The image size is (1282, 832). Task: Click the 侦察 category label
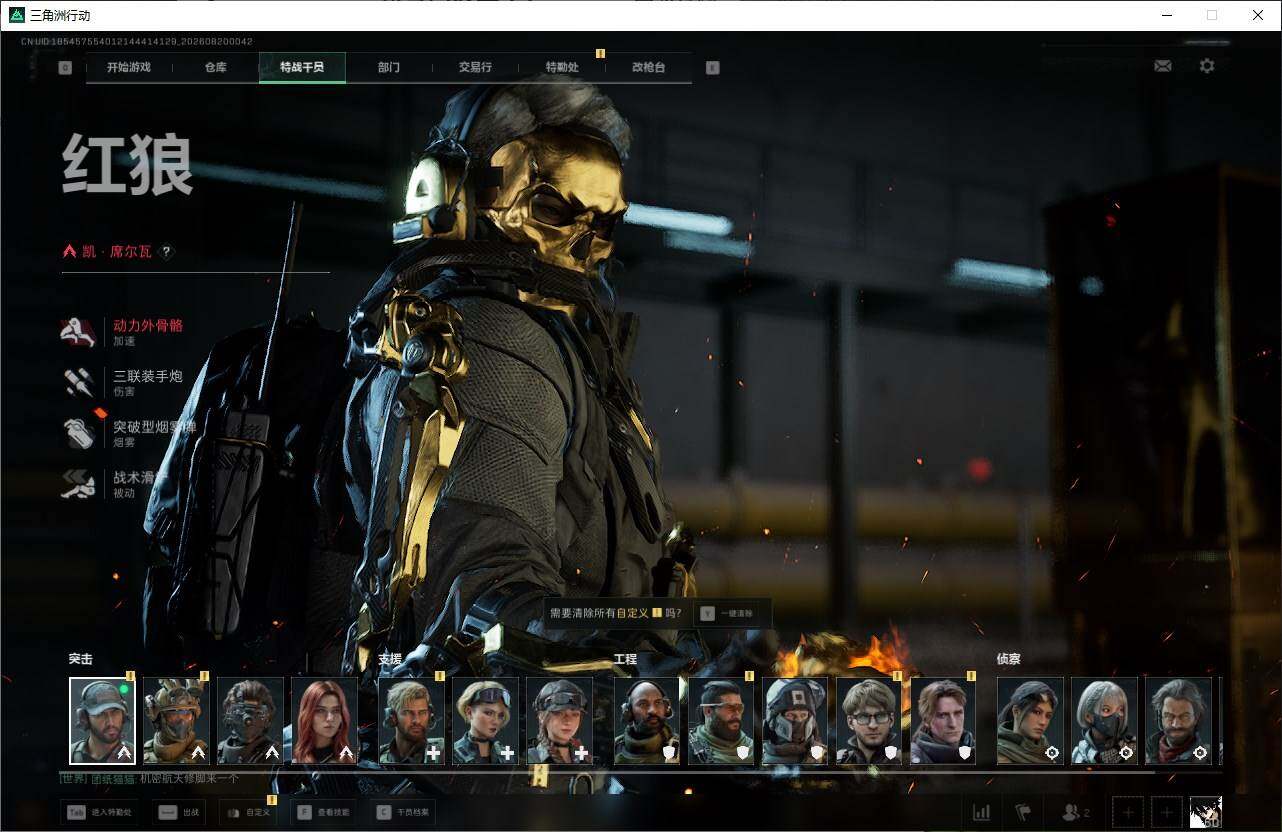click(1008, 659)
